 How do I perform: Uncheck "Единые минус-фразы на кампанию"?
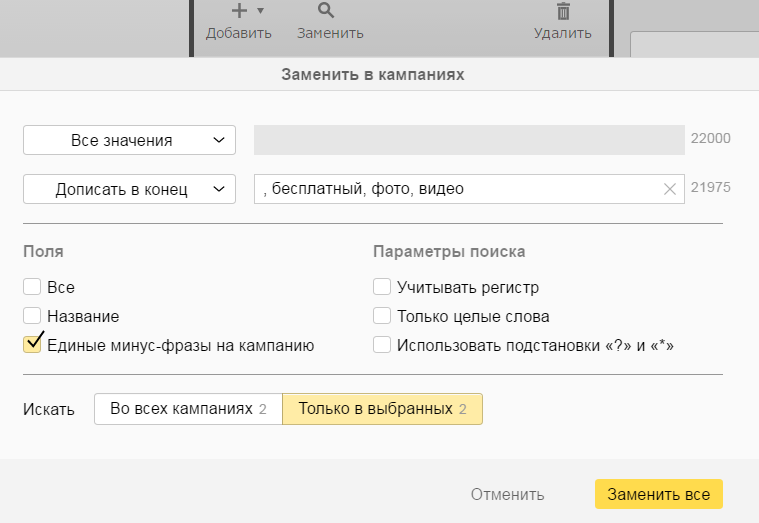[x=32, y=345]
